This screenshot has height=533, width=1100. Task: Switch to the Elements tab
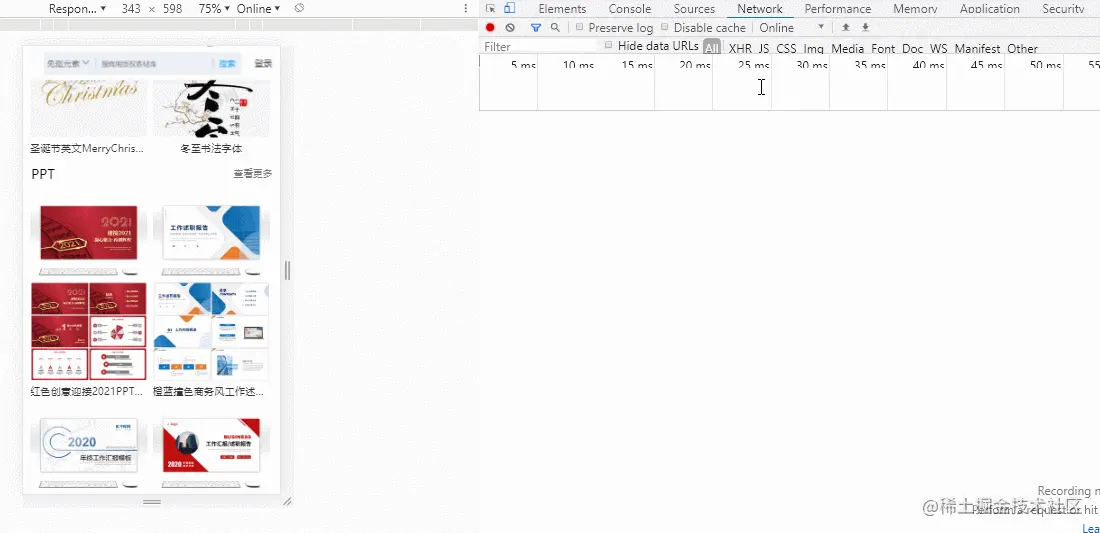point(562,8)
